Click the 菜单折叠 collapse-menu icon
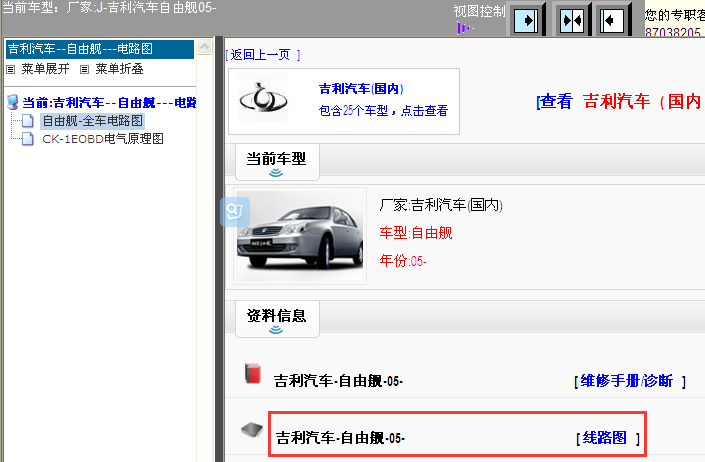The width and height of the screenshot is (705, 462). click(x=84, y=69)
